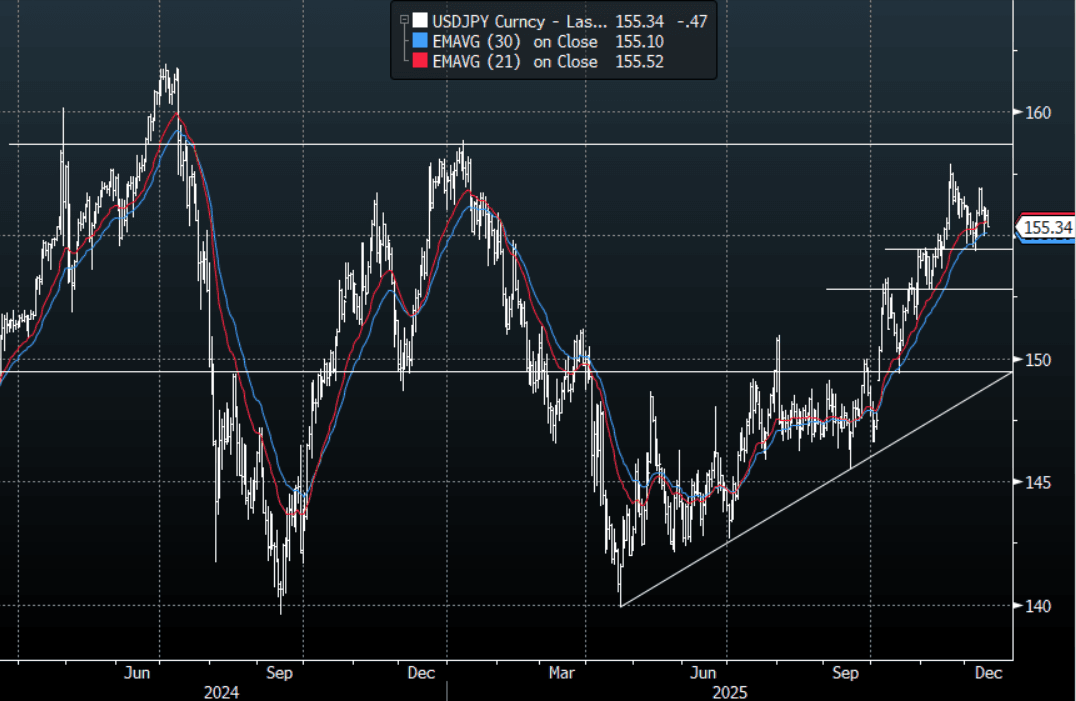Select the rising white trendline annotation
This screenshot has width=1076, height=701.
pos(817,489)
